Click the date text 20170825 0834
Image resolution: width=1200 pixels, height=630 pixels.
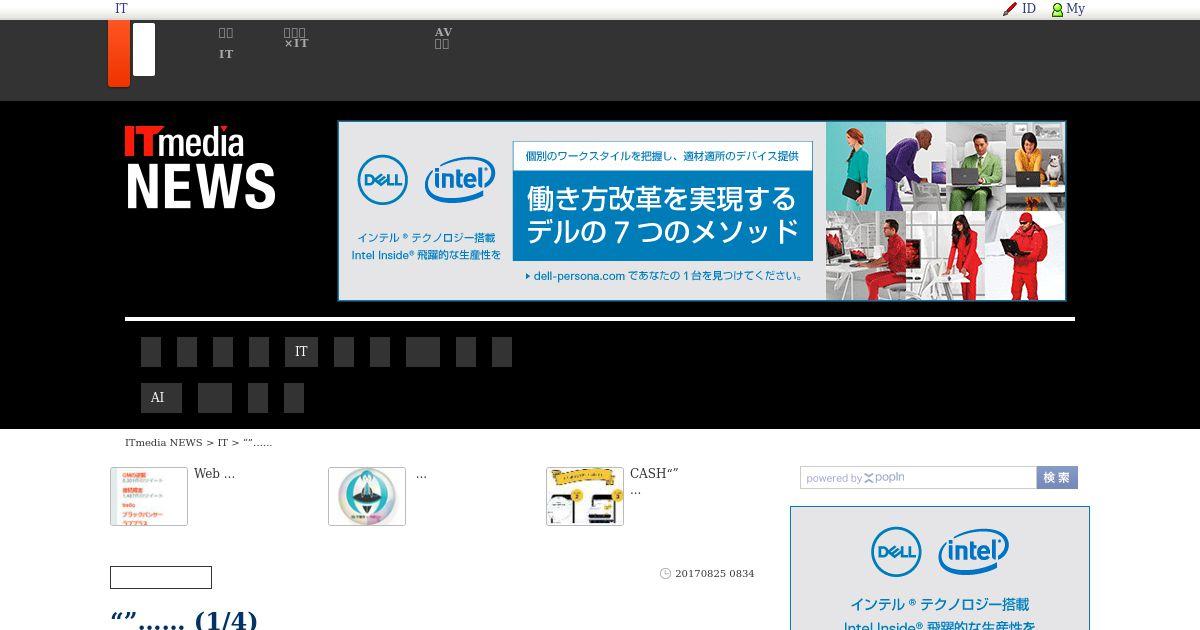[714, 574]
